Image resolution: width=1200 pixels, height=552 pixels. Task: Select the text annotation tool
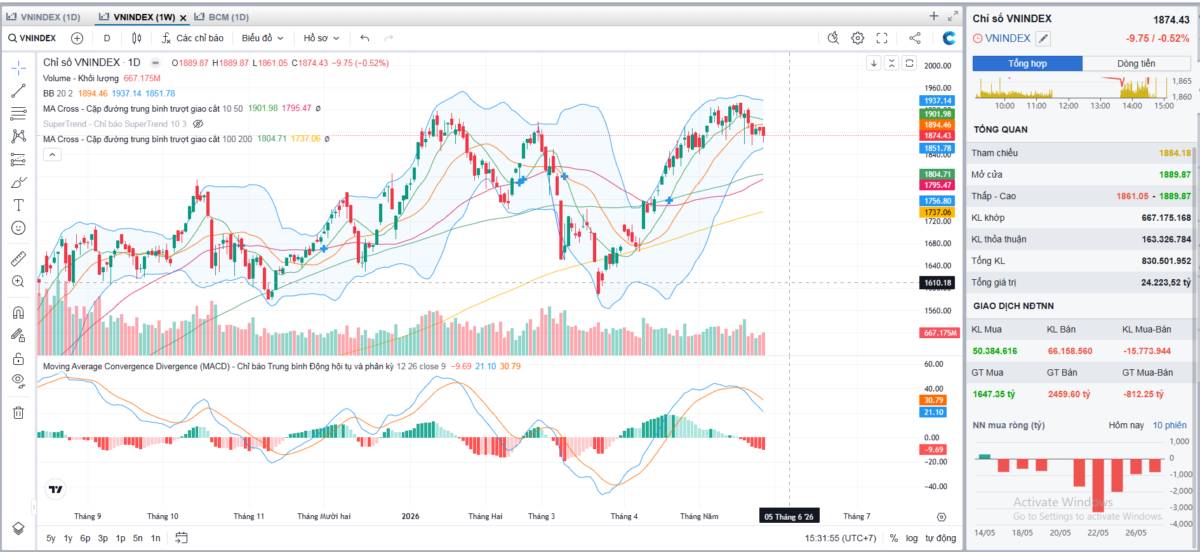click(18, 205)
